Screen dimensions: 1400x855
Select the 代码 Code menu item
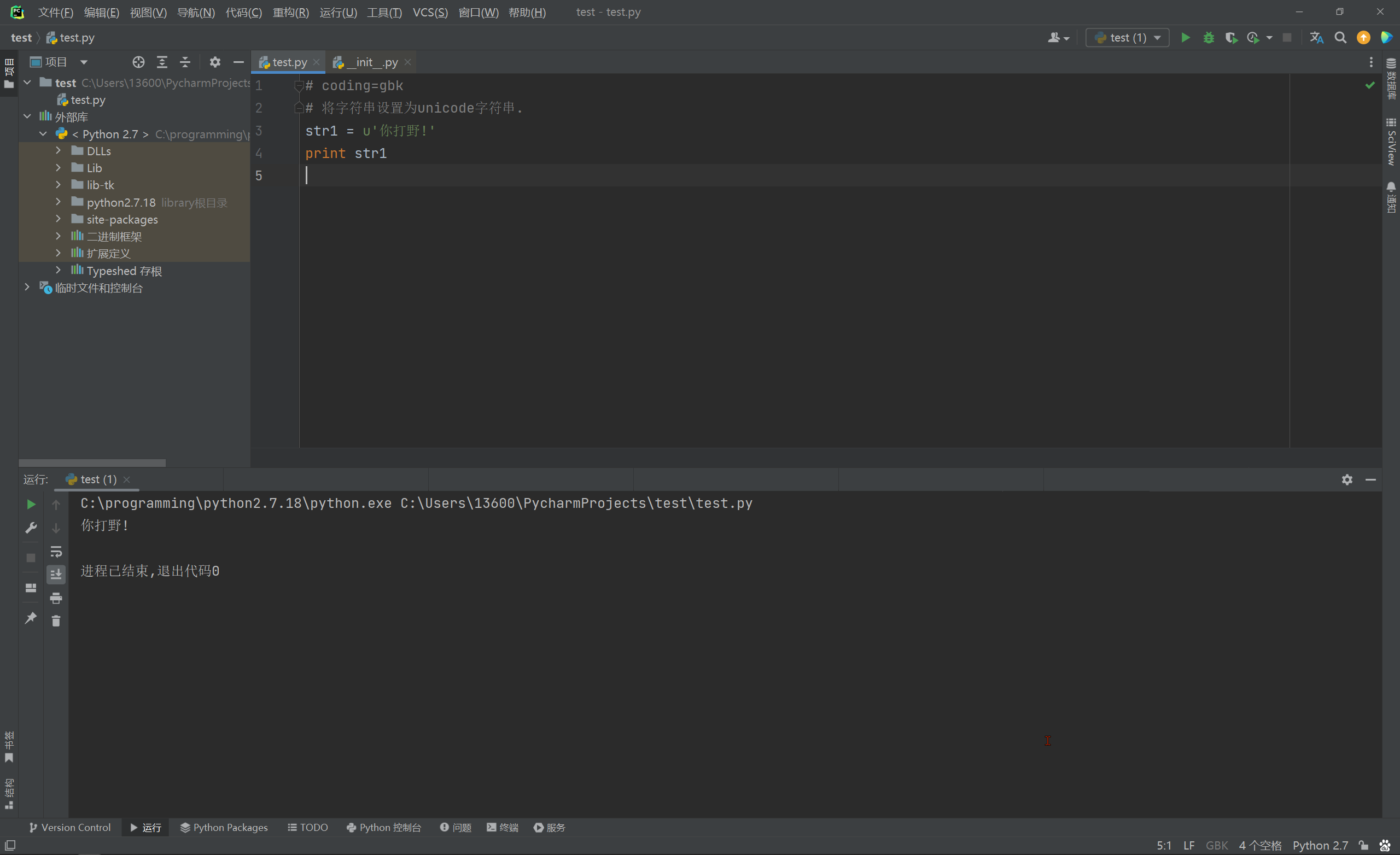pos(242,11)
